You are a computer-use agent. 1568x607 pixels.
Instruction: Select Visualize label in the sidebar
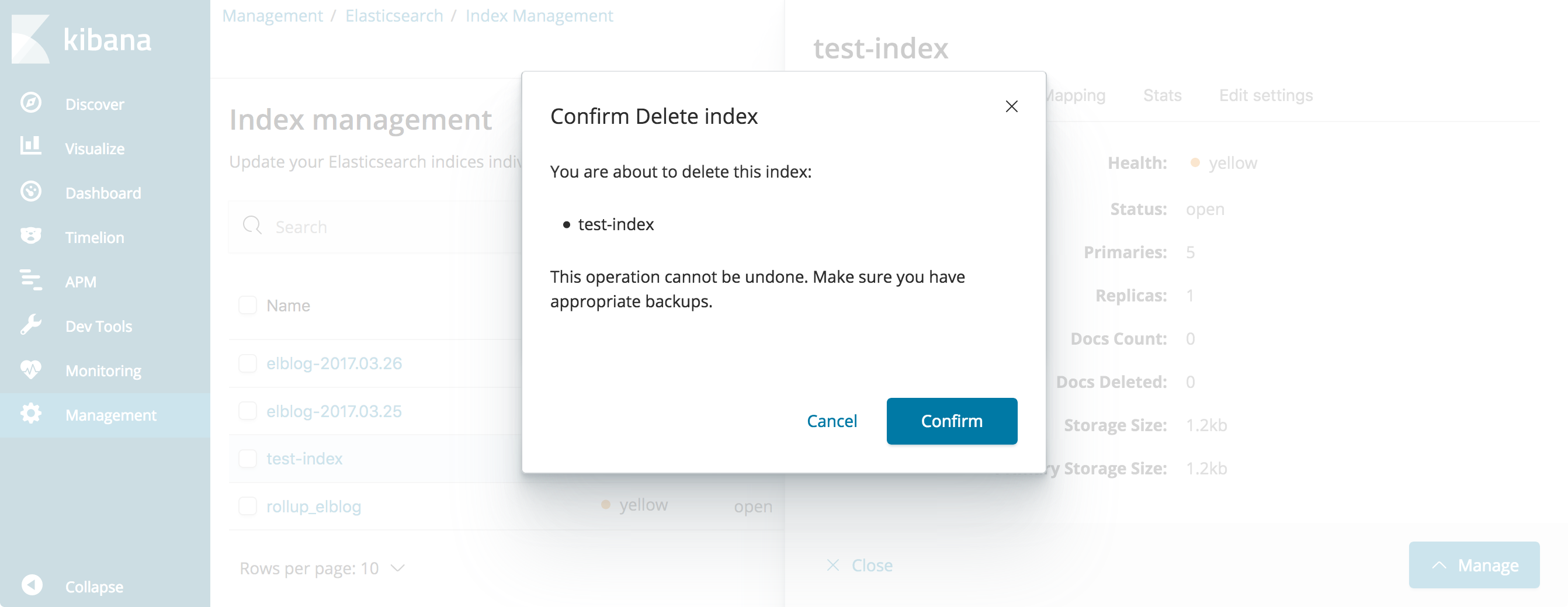(94, 148)
